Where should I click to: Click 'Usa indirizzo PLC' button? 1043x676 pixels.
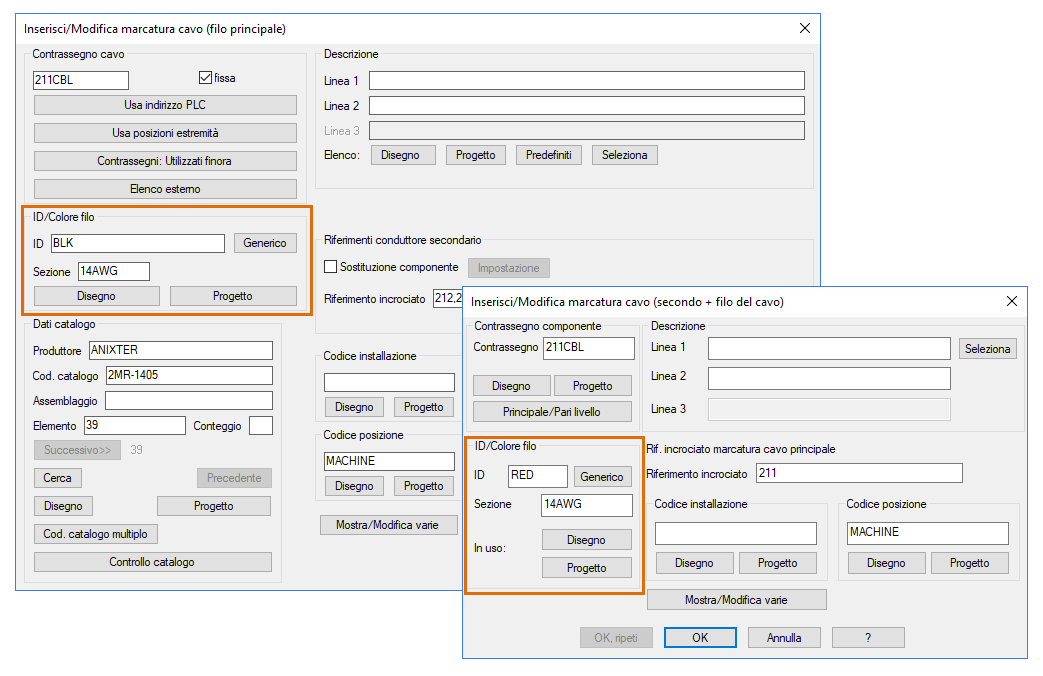(165, 105)
